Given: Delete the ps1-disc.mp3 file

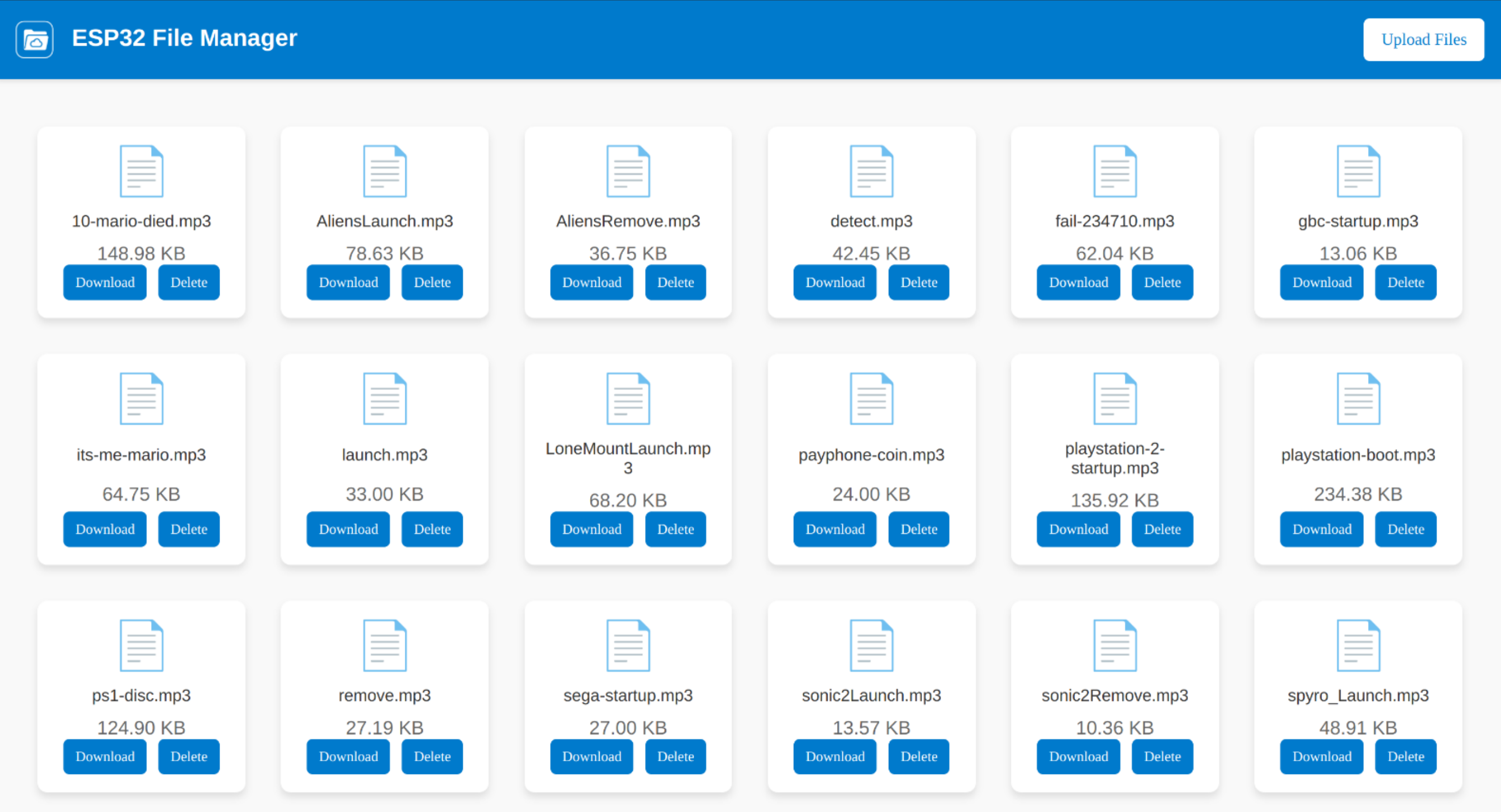Looking at the screenshot, I should (x=188, y=756).
